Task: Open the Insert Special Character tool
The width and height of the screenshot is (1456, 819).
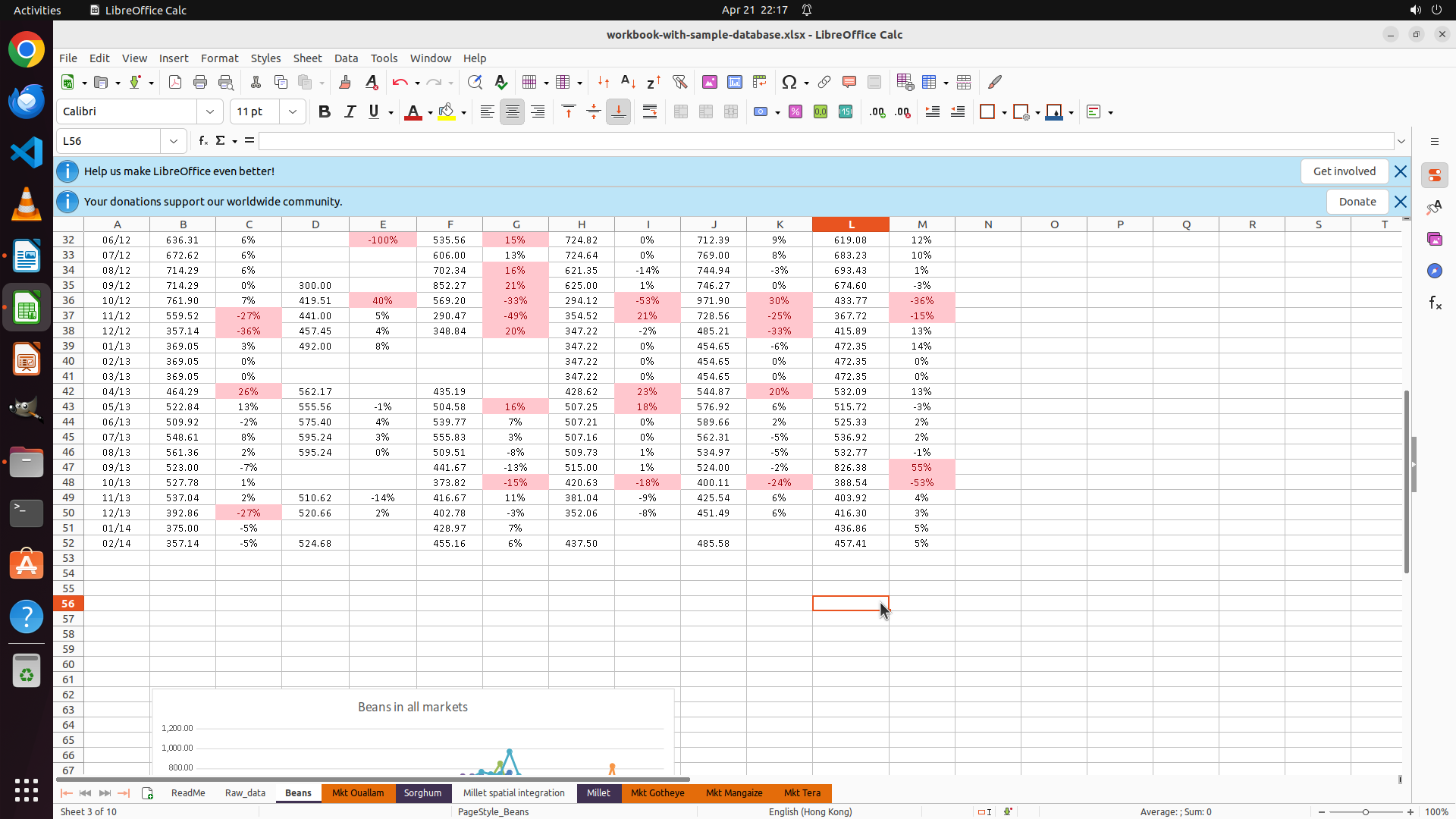Action: pos(789,83)
